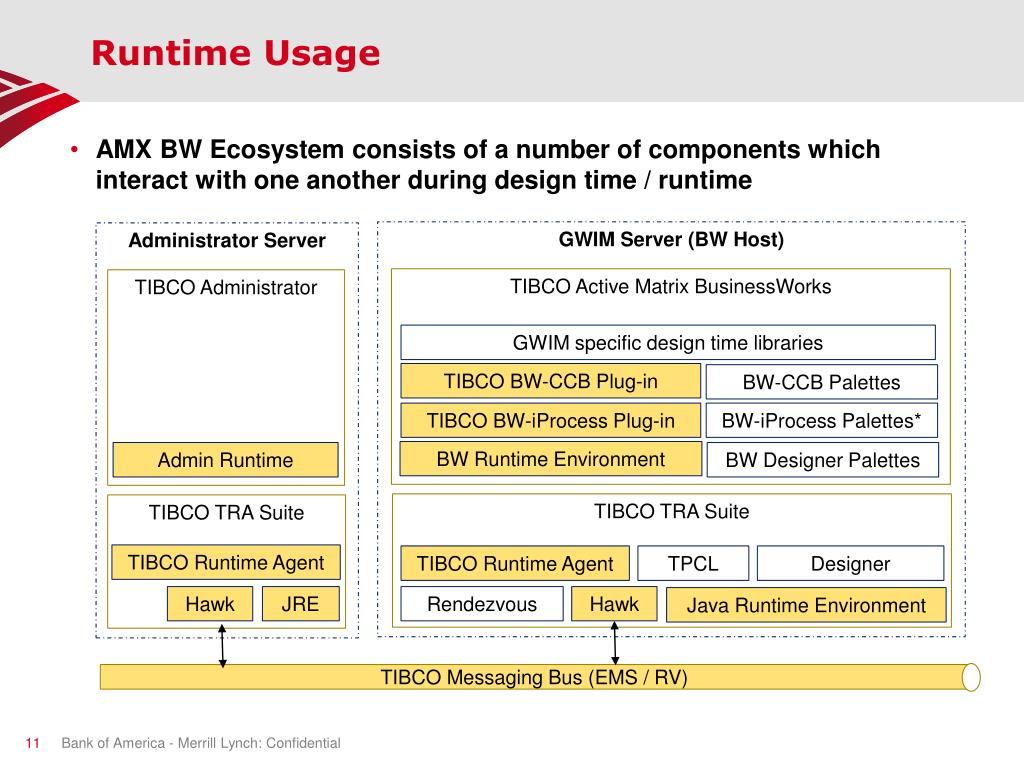Click the "BW Runtime Environment" box
Viewport: 1024px width, 768px height.
click(x=551, y=459)
